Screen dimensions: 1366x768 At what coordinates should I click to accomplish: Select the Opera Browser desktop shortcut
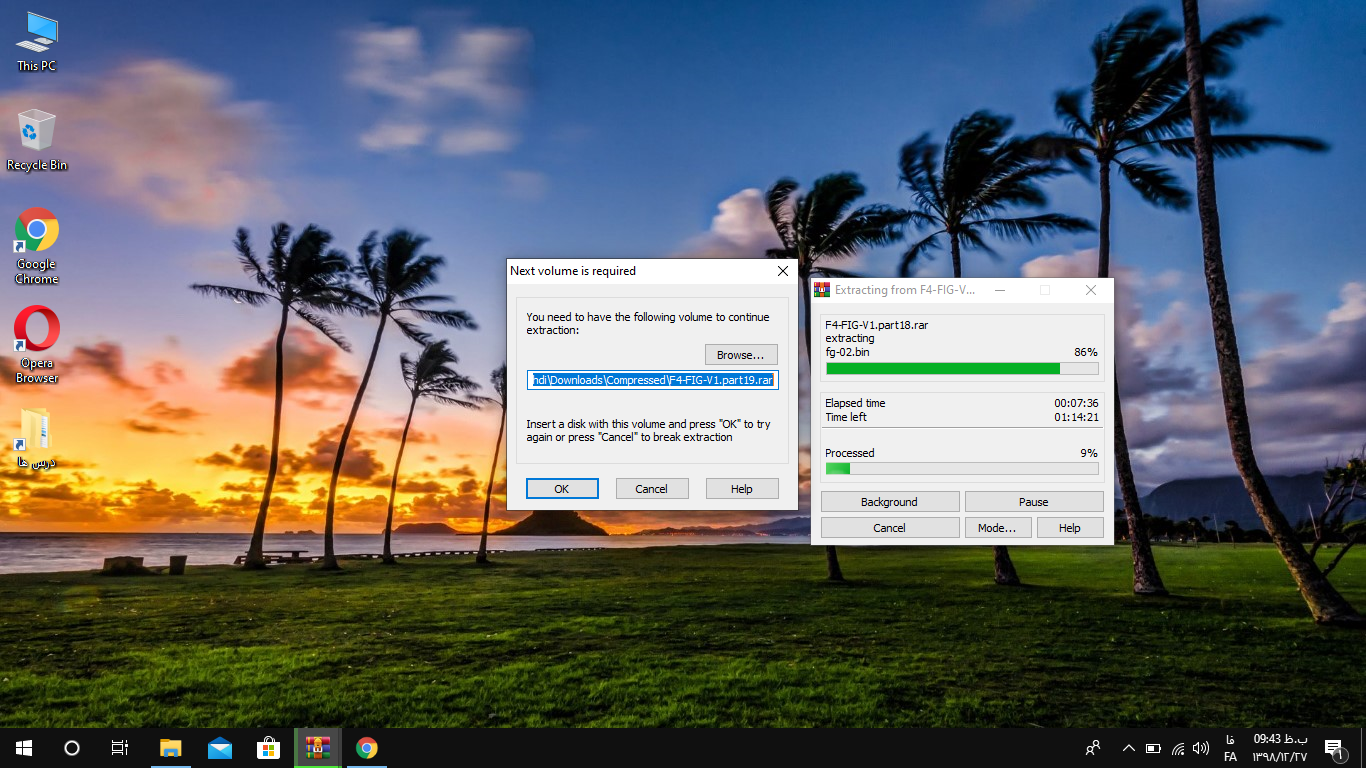pos(37,343)
